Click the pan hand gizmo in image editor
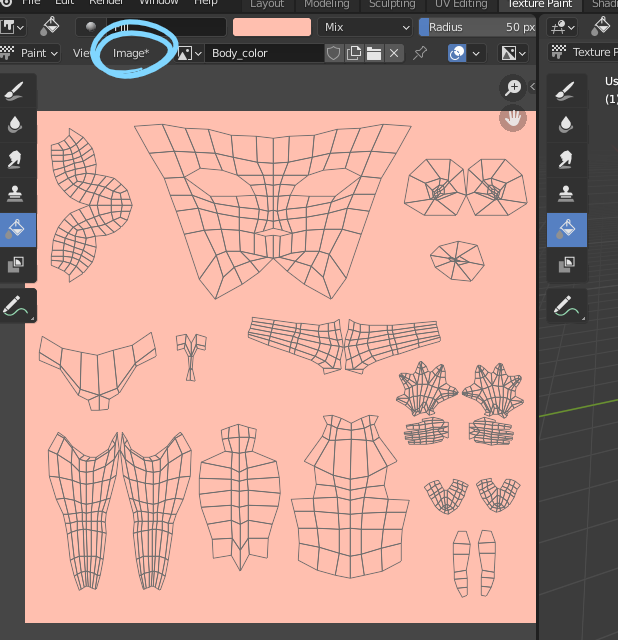 click(513, 118)
